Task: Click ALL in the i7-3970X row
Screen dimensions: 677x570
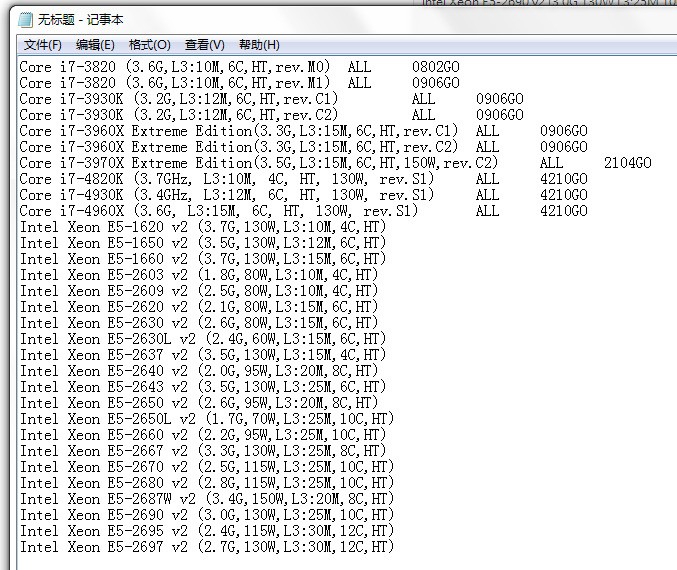Action: click(x=551, y=163)
